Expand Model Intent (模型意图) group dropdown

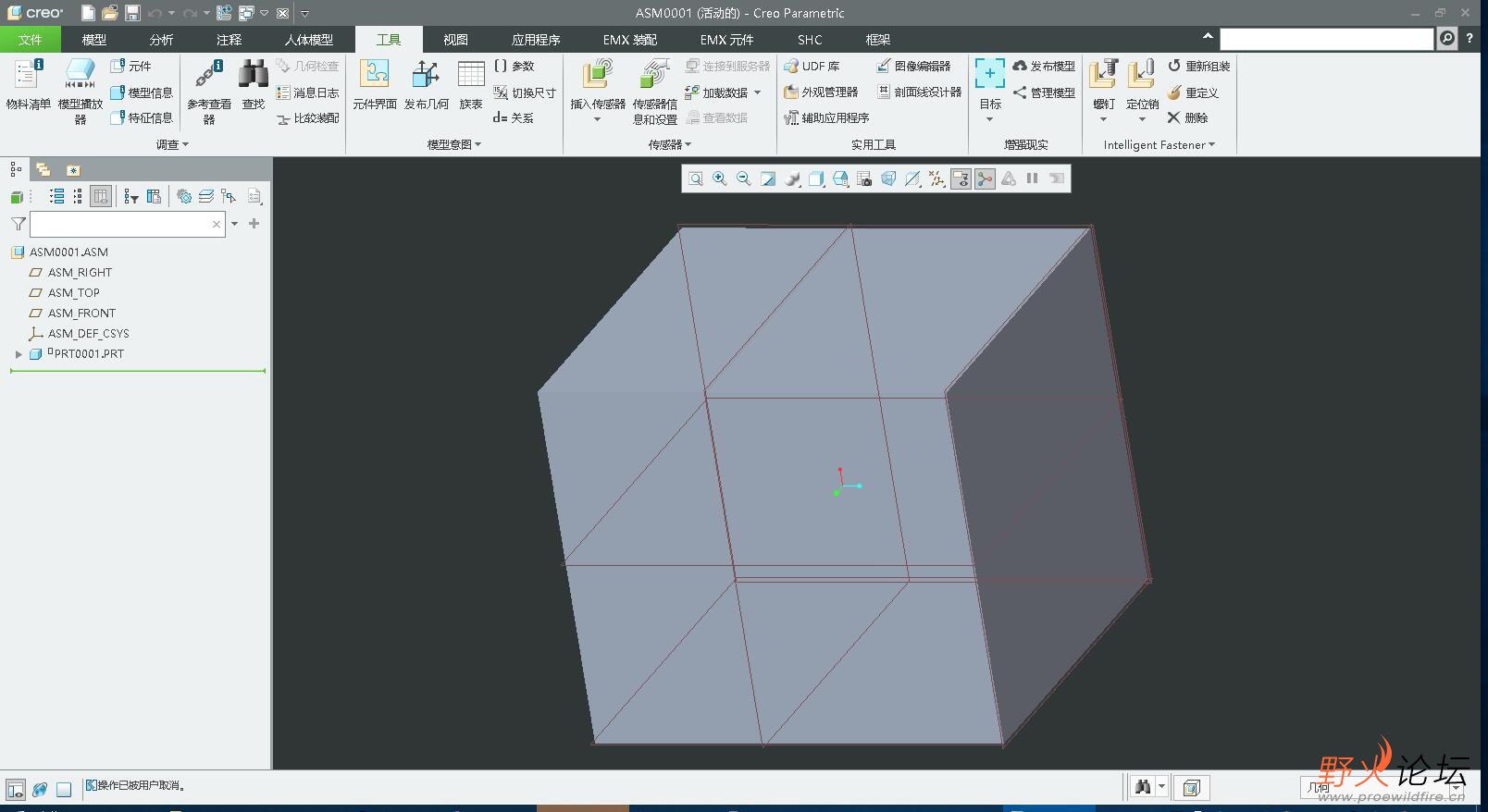(x=454, y=144)
